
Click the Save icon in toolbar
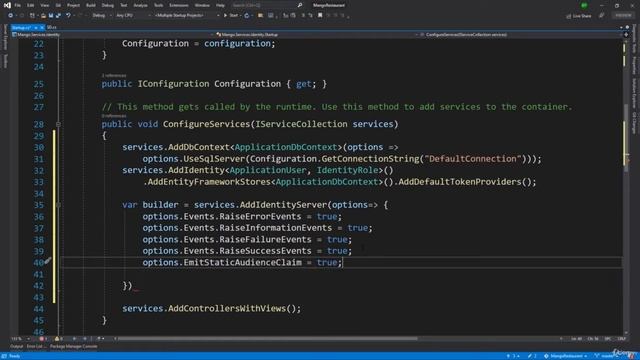[51, 16]
